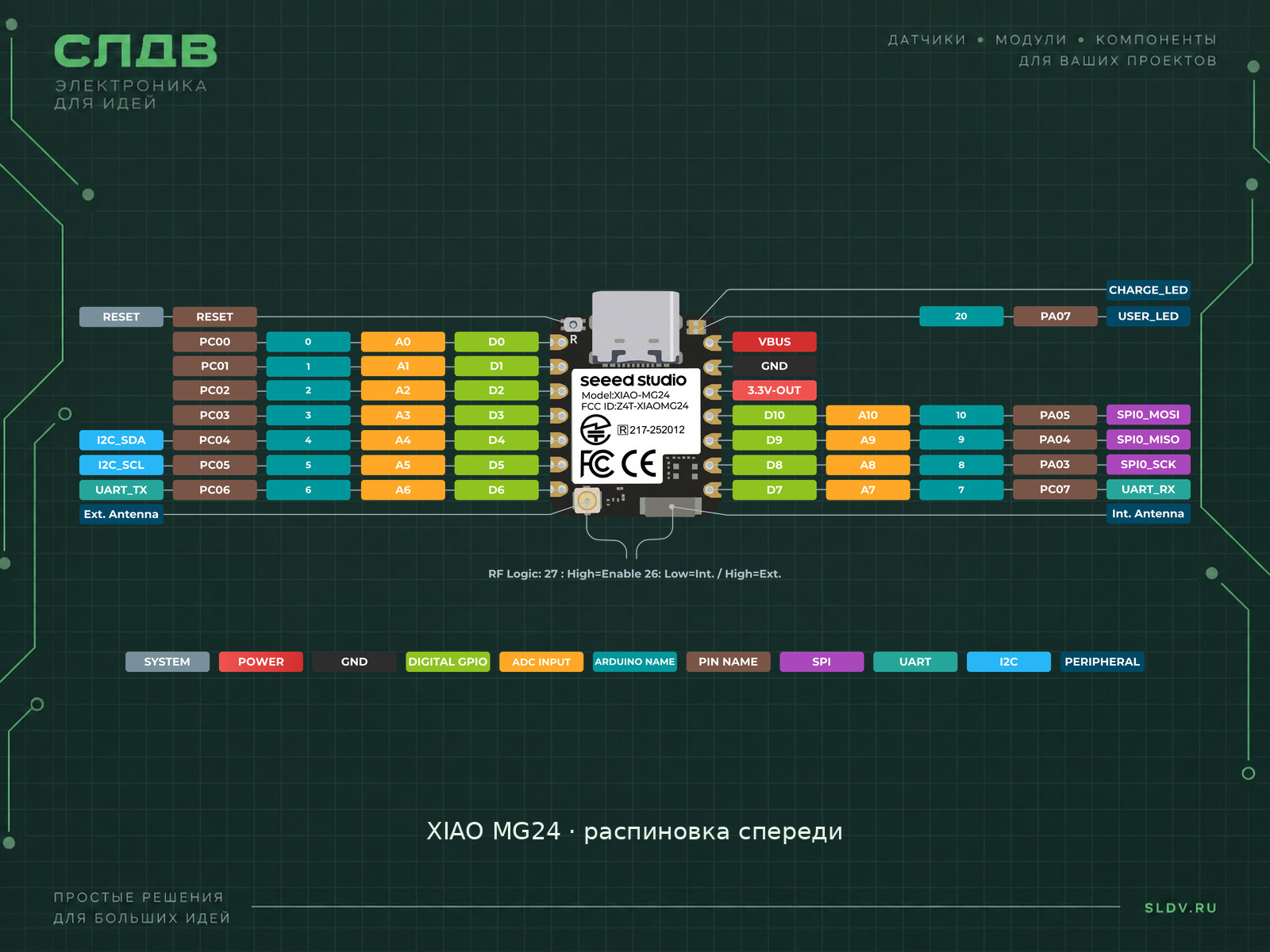Screen dimensions: 1270x952
Task: Click the SPI0_MOSI label
Action: tap(1148, 415)
